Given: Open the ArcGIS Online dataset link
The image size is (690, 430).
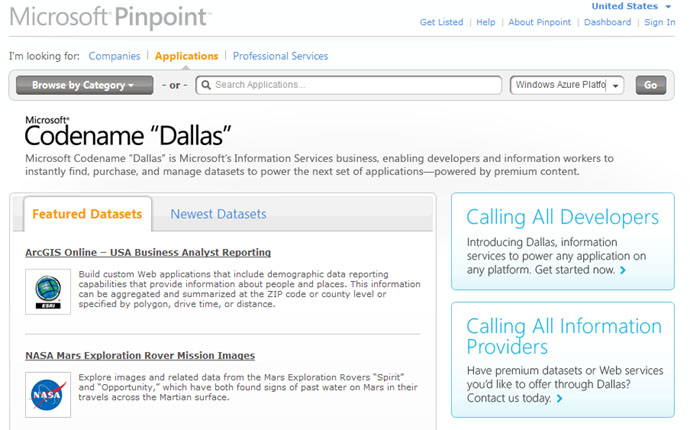Looking at the screenshot, I should [148, 252].
